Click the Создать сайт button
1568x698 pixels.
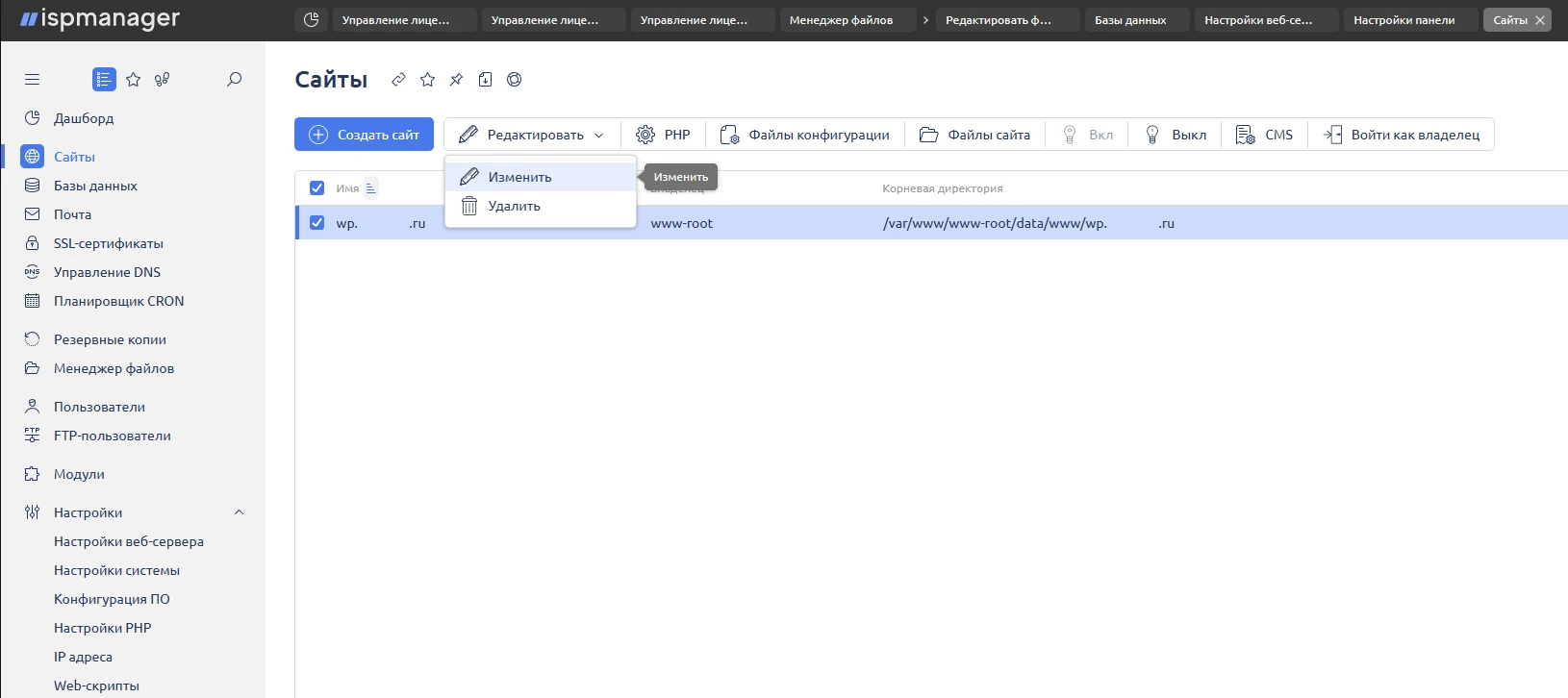click(364, 135)
